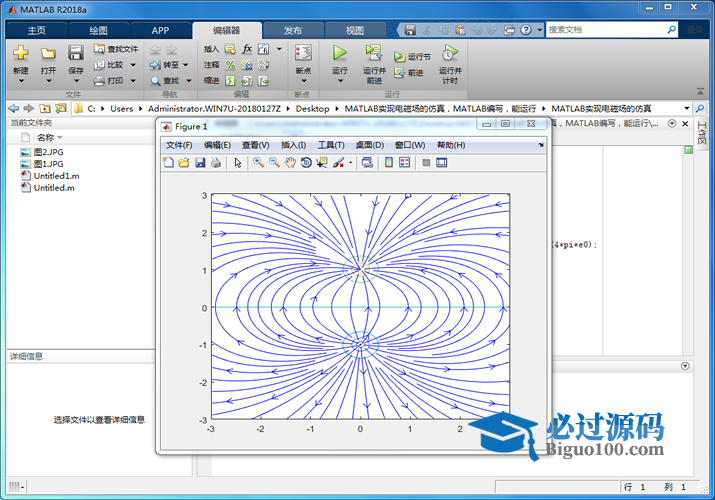This screenshot has height=500, width=715.
Task: Expand the 运行 dropdown arrow
Action: click(340, 81)
